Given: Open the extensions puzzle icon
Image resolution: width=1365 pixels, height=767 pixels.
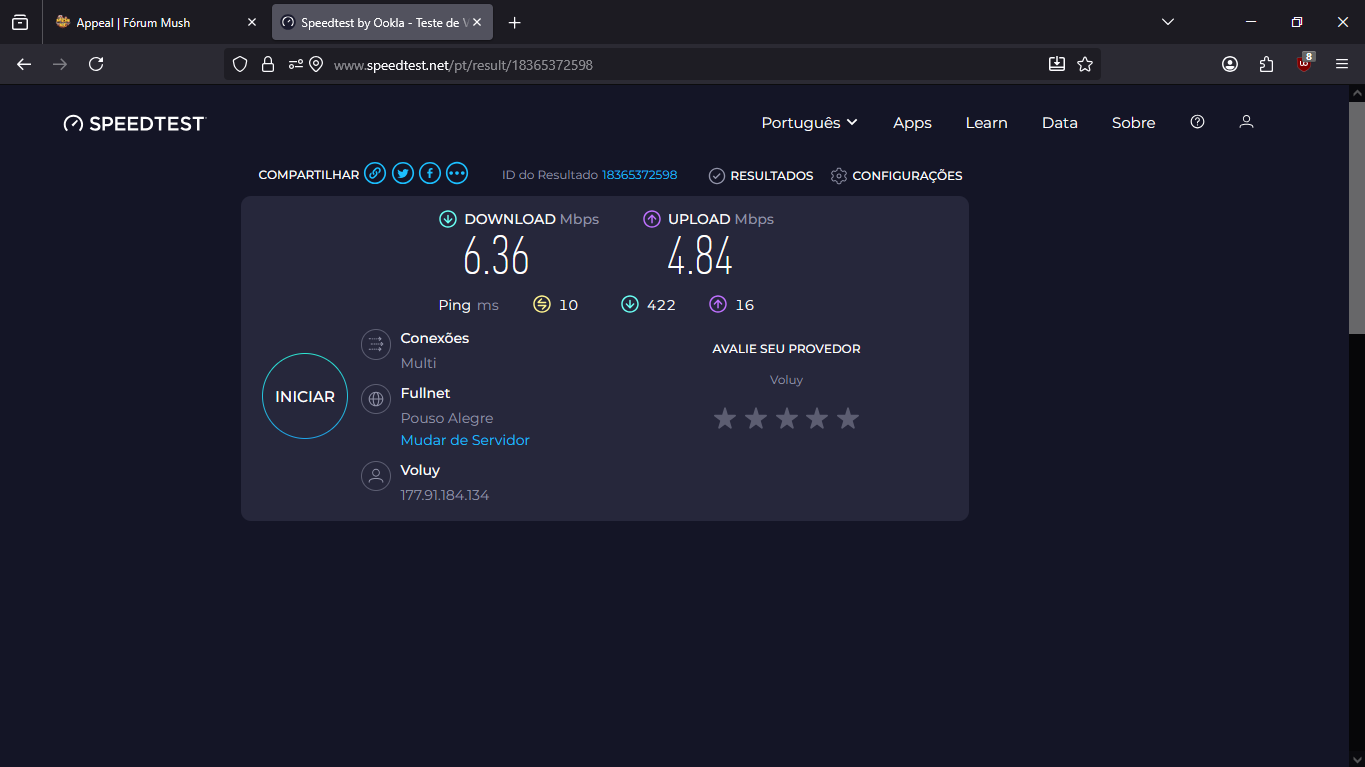Looking at the screenshot, I should click(1267, 64).
